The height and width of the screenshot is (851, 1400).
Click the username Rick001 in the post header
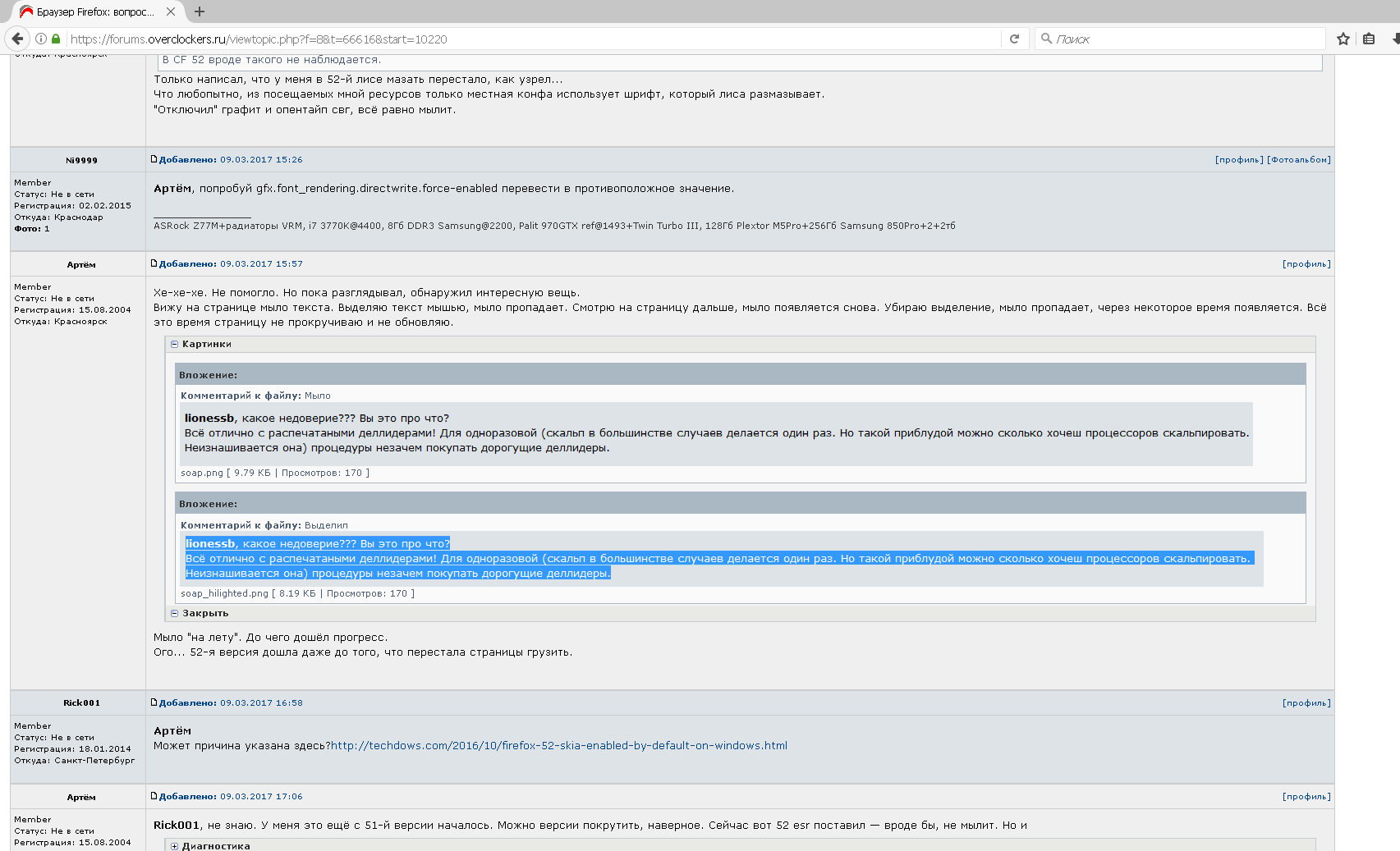pos(81,703)
